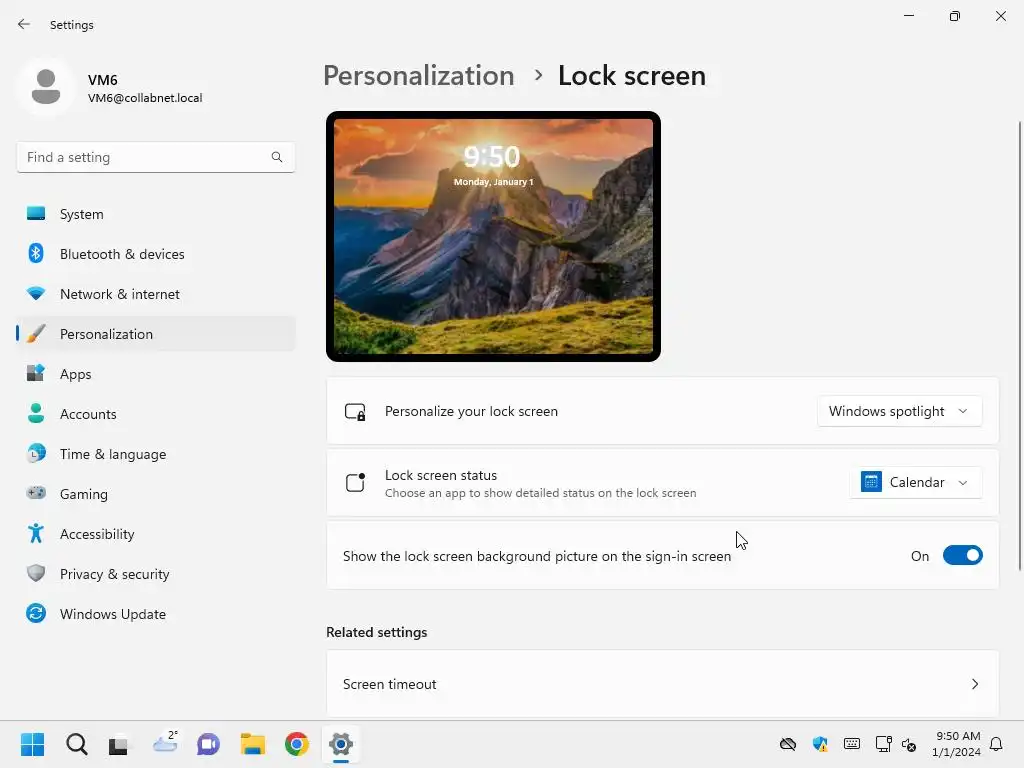Click the VM6 user avatar icon
The image size is (1024, 768).
[x=46, y=87]
